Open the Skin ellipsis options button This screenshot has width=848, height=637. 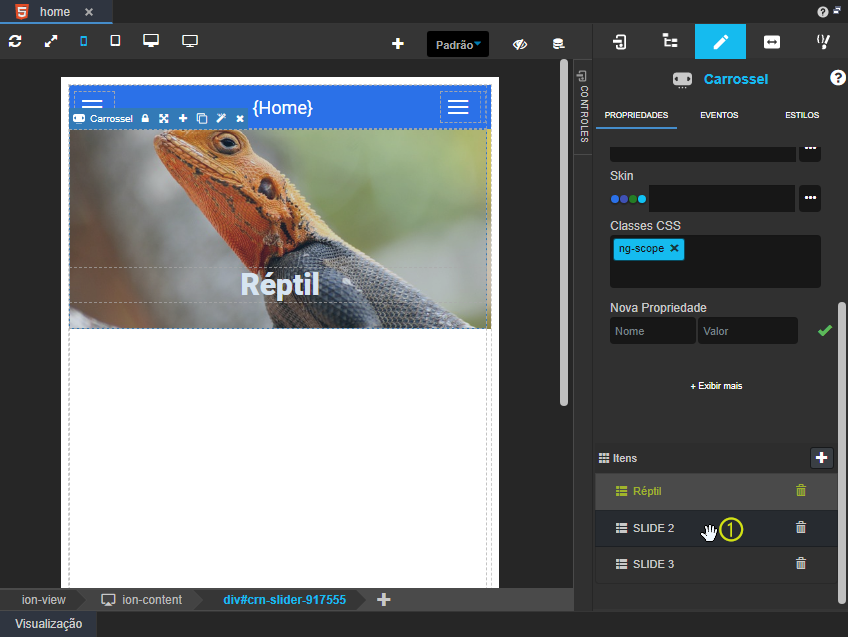[810, 198]
